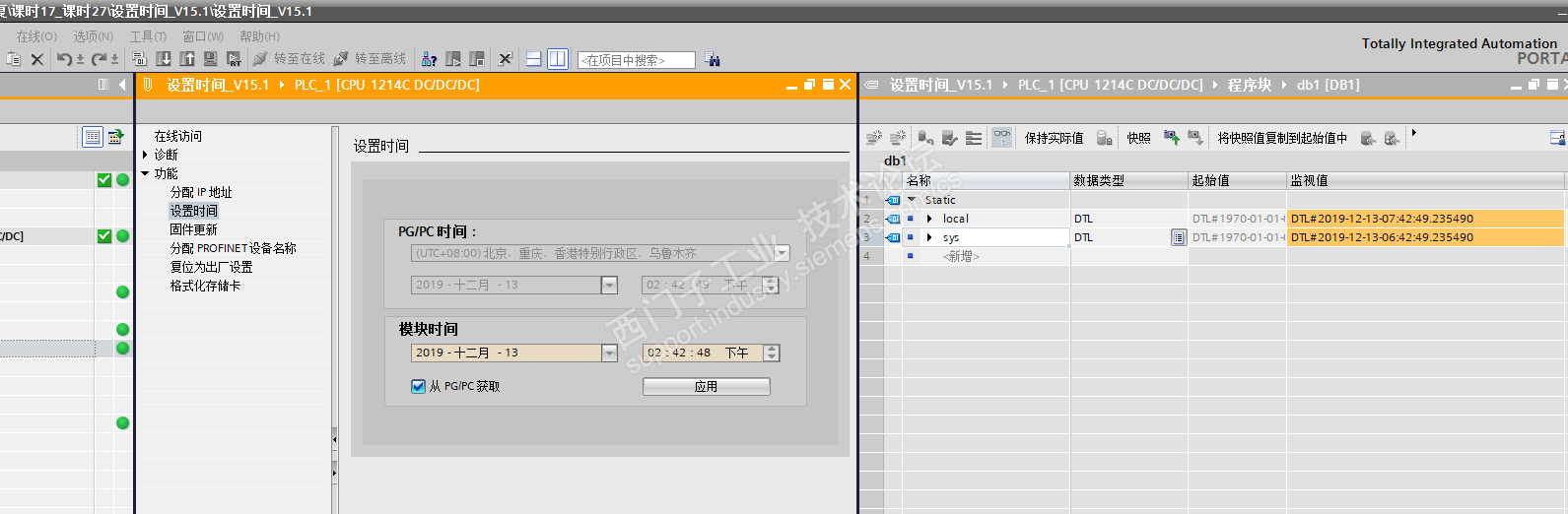Start CPU icon in toolbar
1568x514 pixels.
tap(453, 59)
